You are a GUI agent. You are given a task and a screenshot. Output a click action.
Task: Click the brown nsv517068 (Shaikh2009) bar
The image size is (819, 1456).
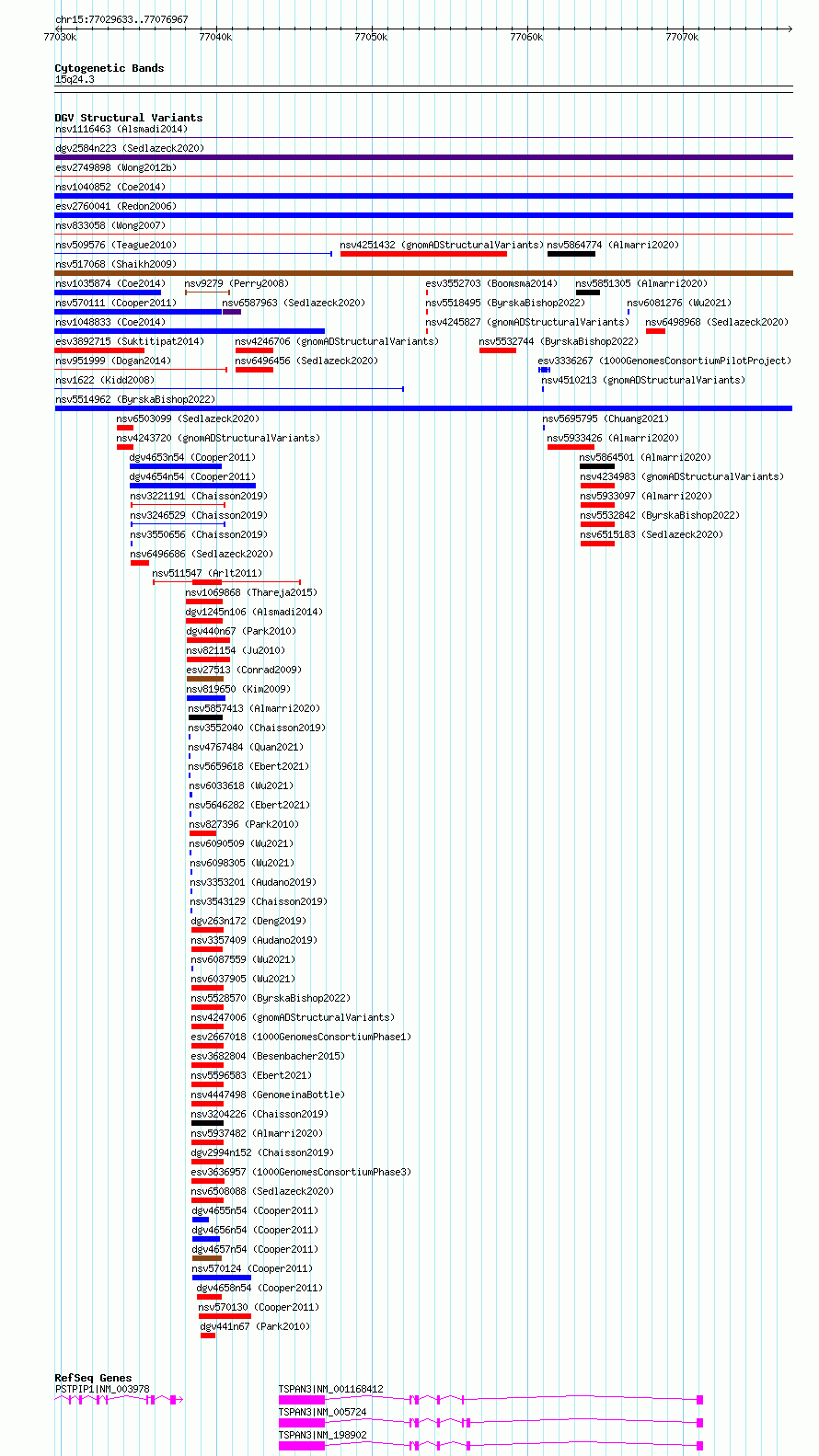423,273
